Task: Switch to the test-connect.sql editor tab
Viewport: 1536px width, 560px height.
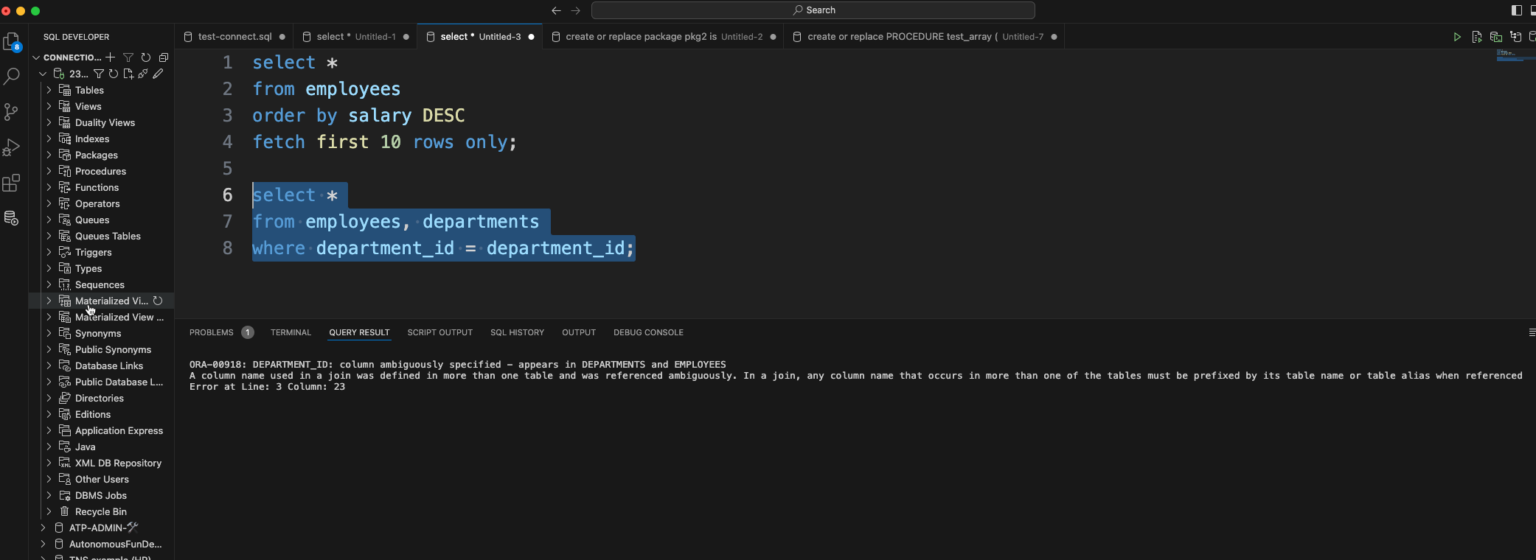Action: tap(234, 37)
